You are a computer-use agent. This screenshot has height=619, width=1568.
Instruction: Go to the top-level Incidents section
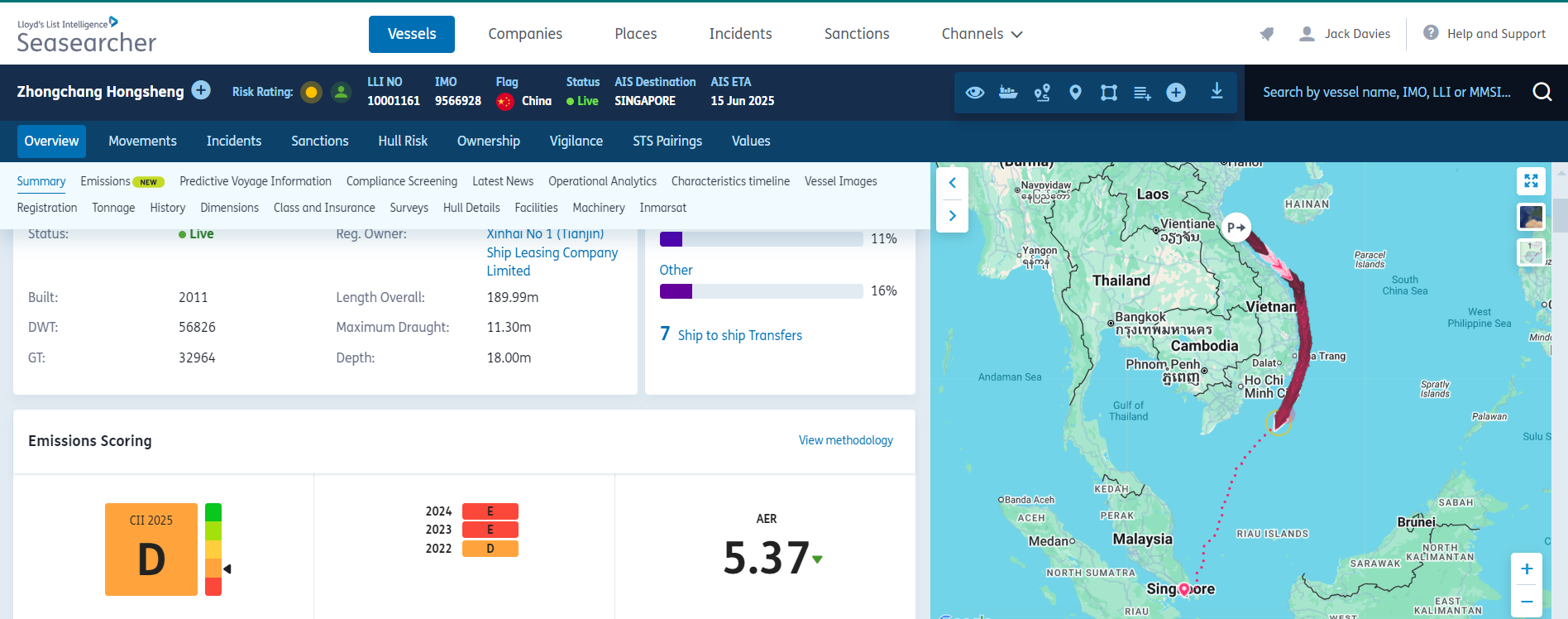[740, 34]
